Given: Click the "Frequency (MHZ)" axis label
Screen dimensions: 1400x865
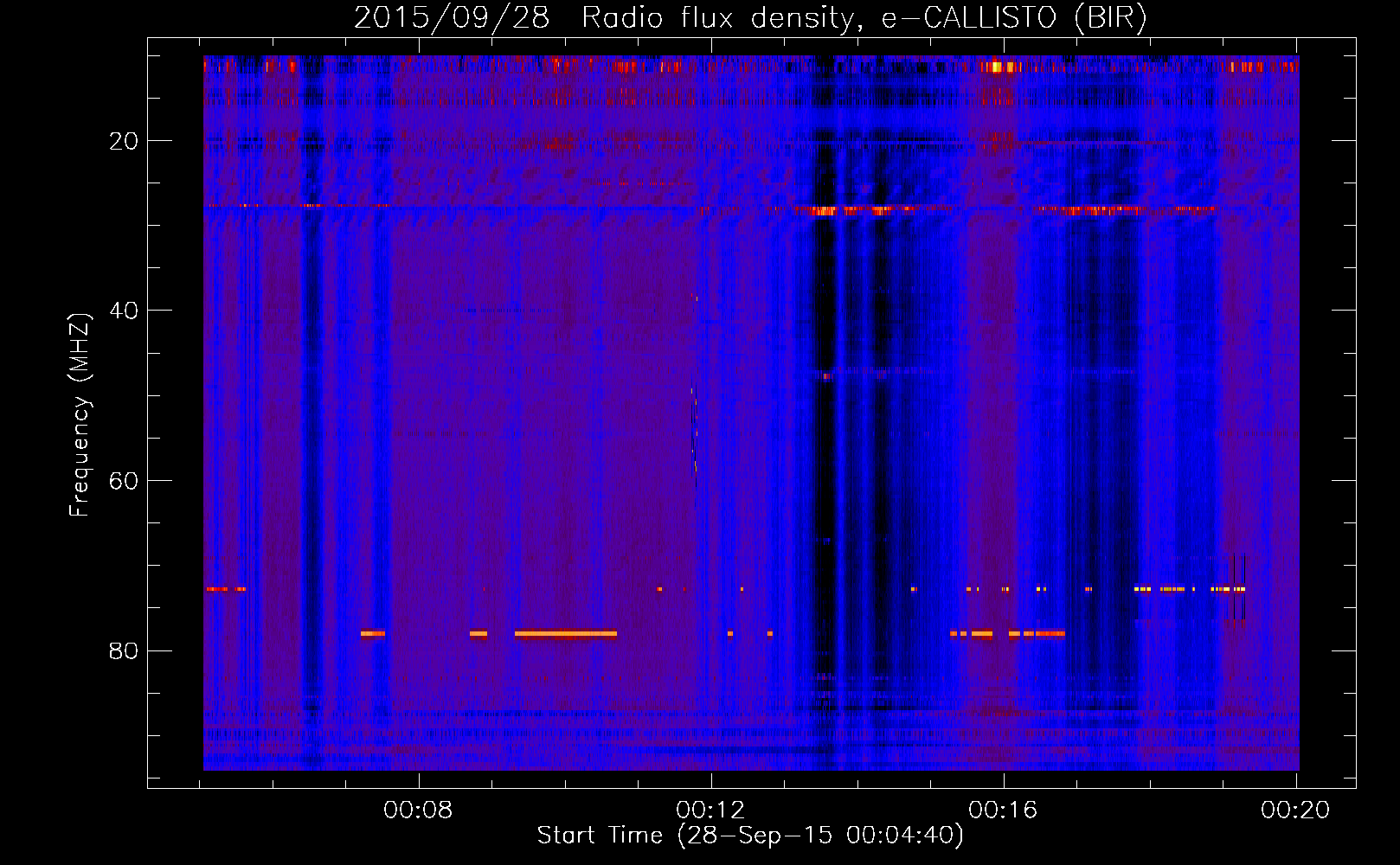Looking at the screenshot, I should coord(80,415).
